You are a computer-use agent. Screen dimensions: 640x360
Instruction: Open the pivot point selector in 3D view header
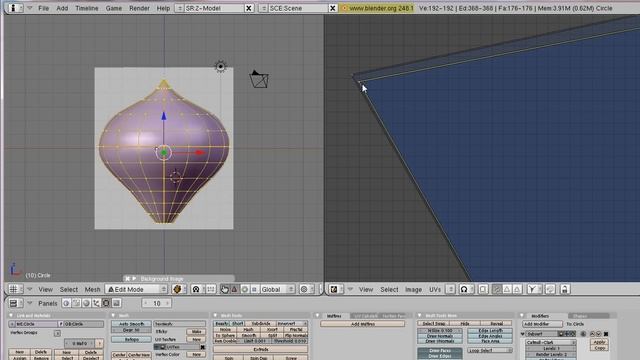coord(198,289)
